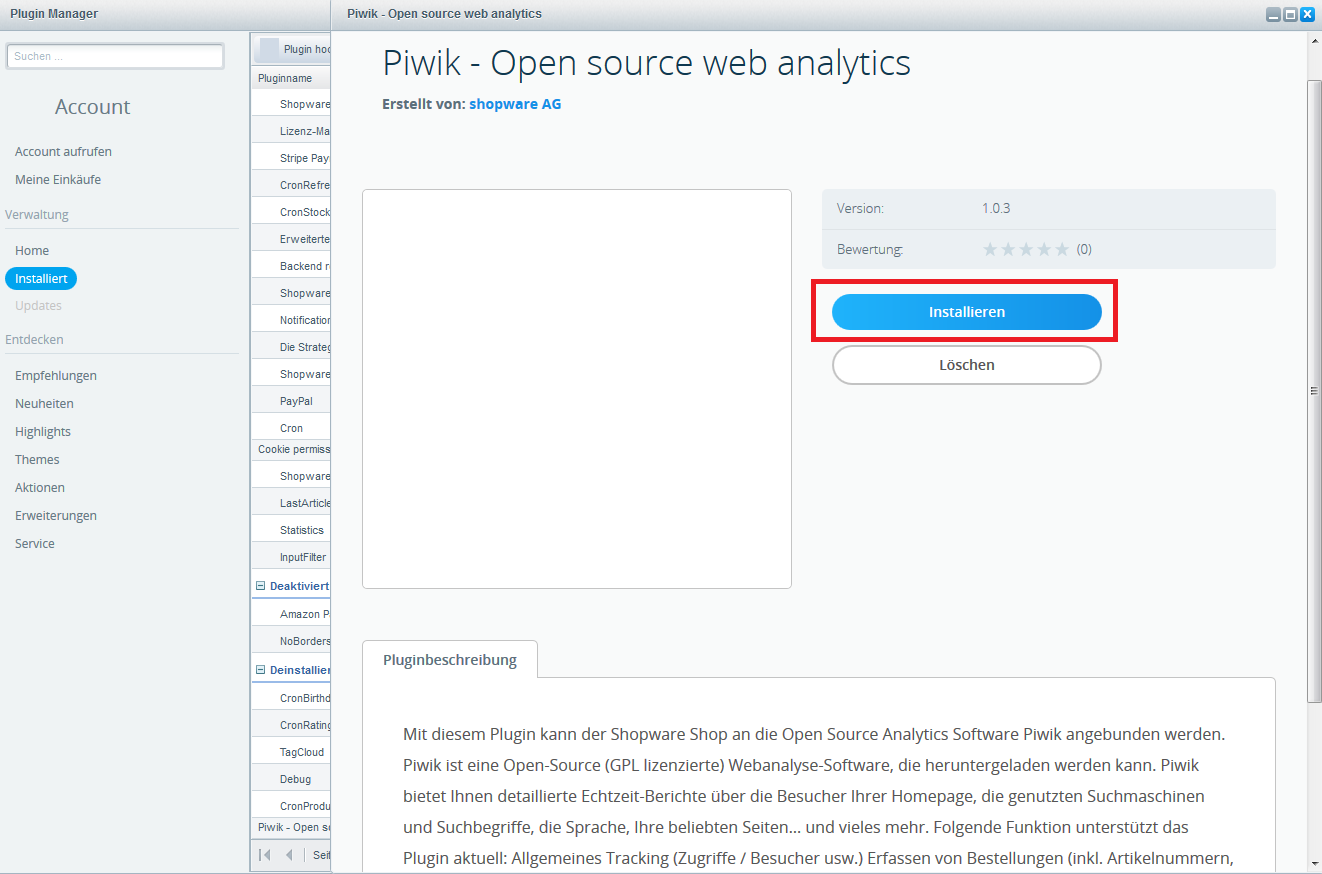This screenshot has height=874, width=1322.
Task: Open Themes under Entdecken
Action: click(x=37, y=460)
